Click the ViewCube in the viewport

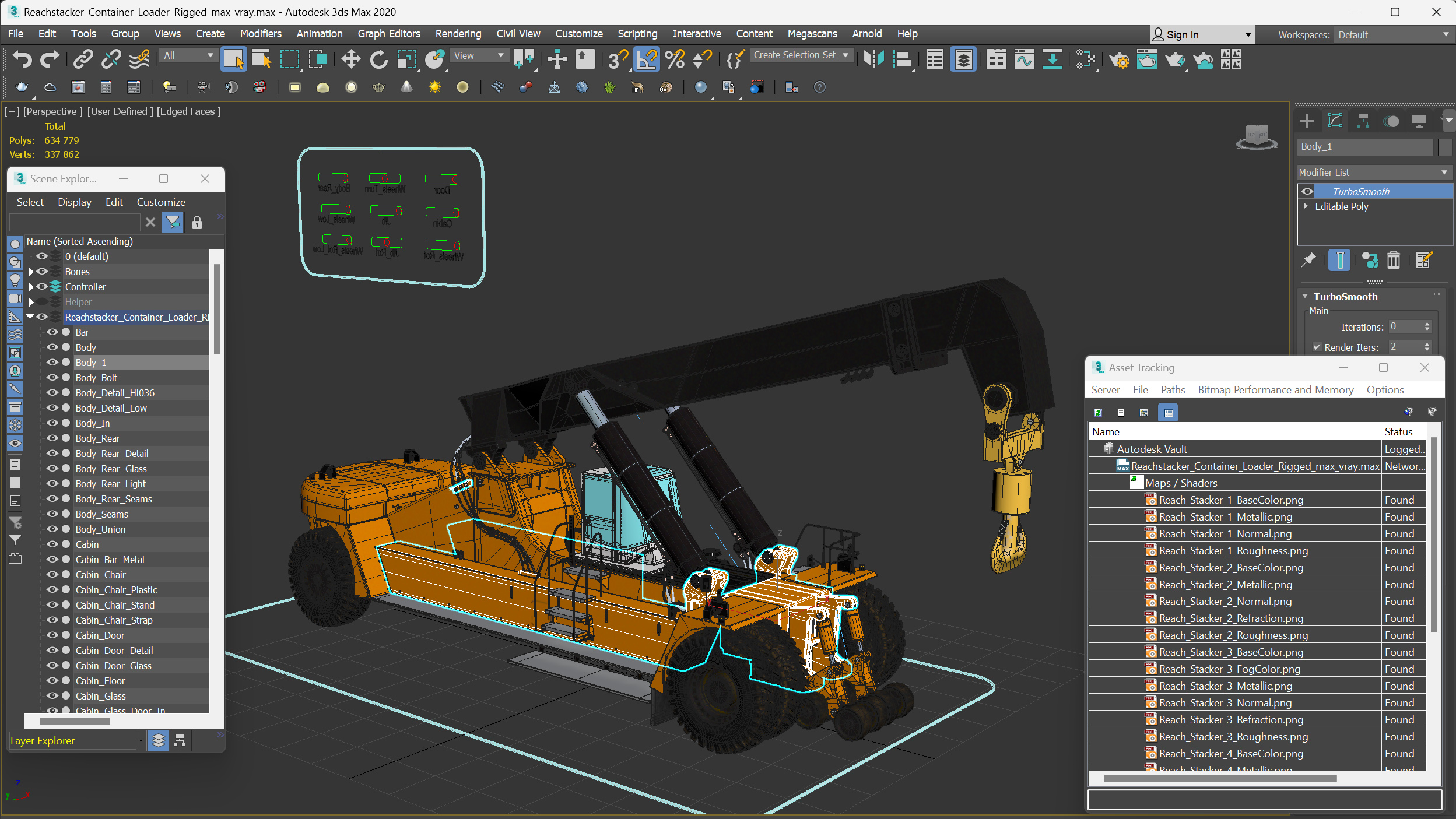(1257, 137)
